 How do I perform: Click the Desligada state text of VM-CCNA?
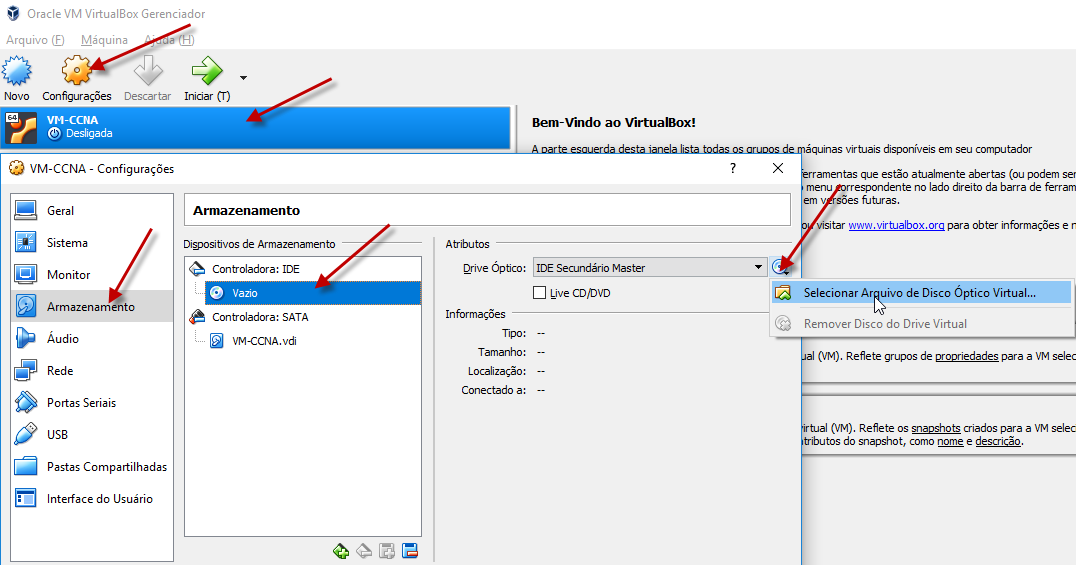pos(89,133)
